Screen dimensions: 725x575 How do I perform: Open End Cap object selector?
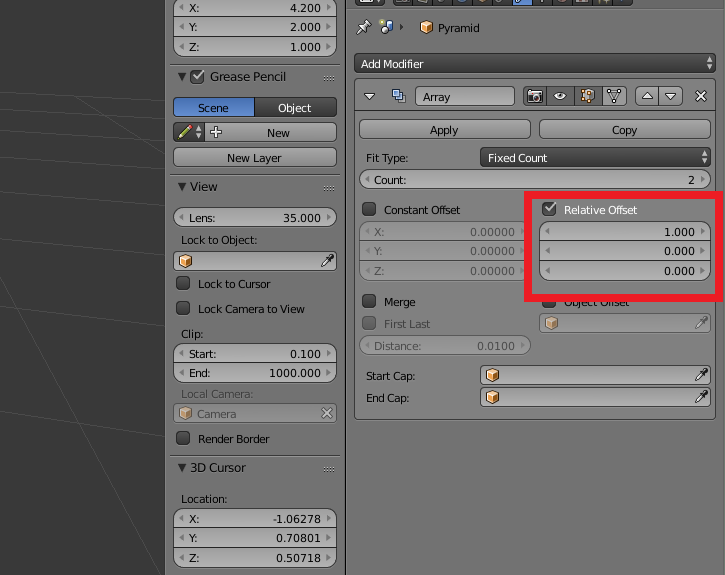point(492,397)
